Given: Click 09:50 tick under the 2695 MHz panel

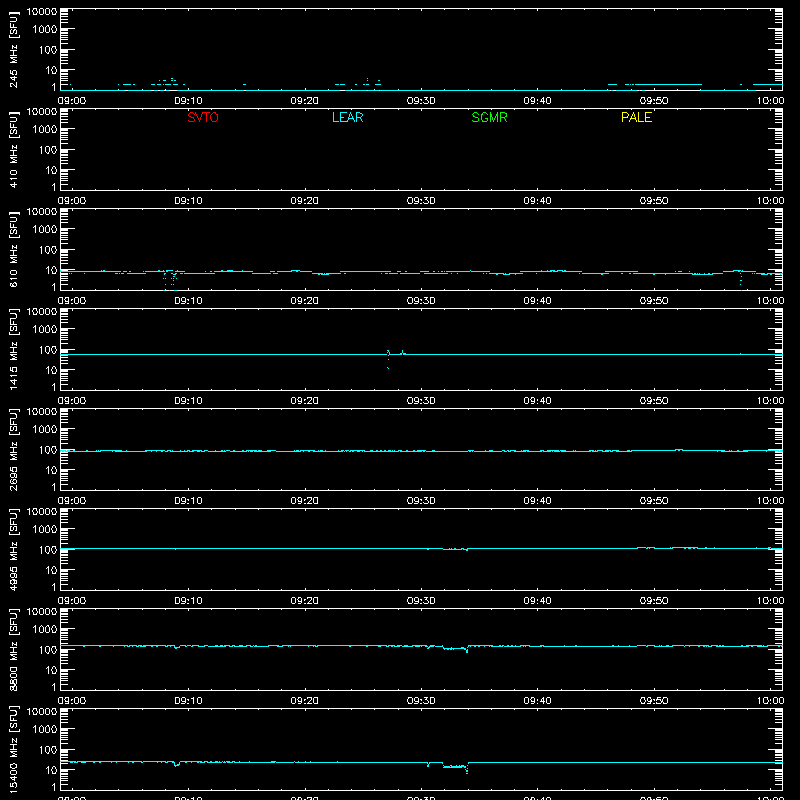Looking at the screenshot, I should point(654,501).
